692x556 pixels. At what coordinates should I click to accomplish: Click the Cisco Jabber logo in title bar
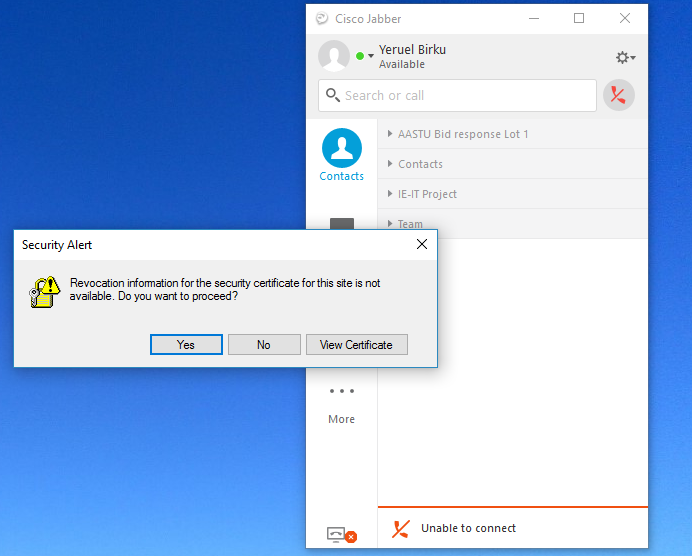(322, 19)
